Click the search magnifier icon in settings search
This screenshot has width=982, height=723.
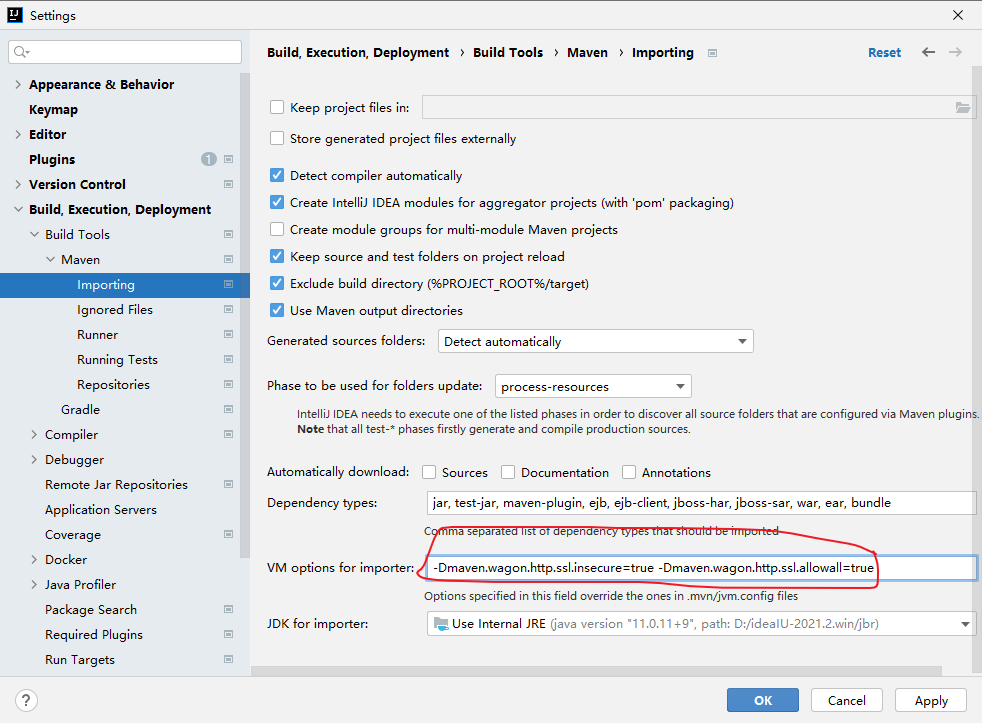click(x=21, y=52)
